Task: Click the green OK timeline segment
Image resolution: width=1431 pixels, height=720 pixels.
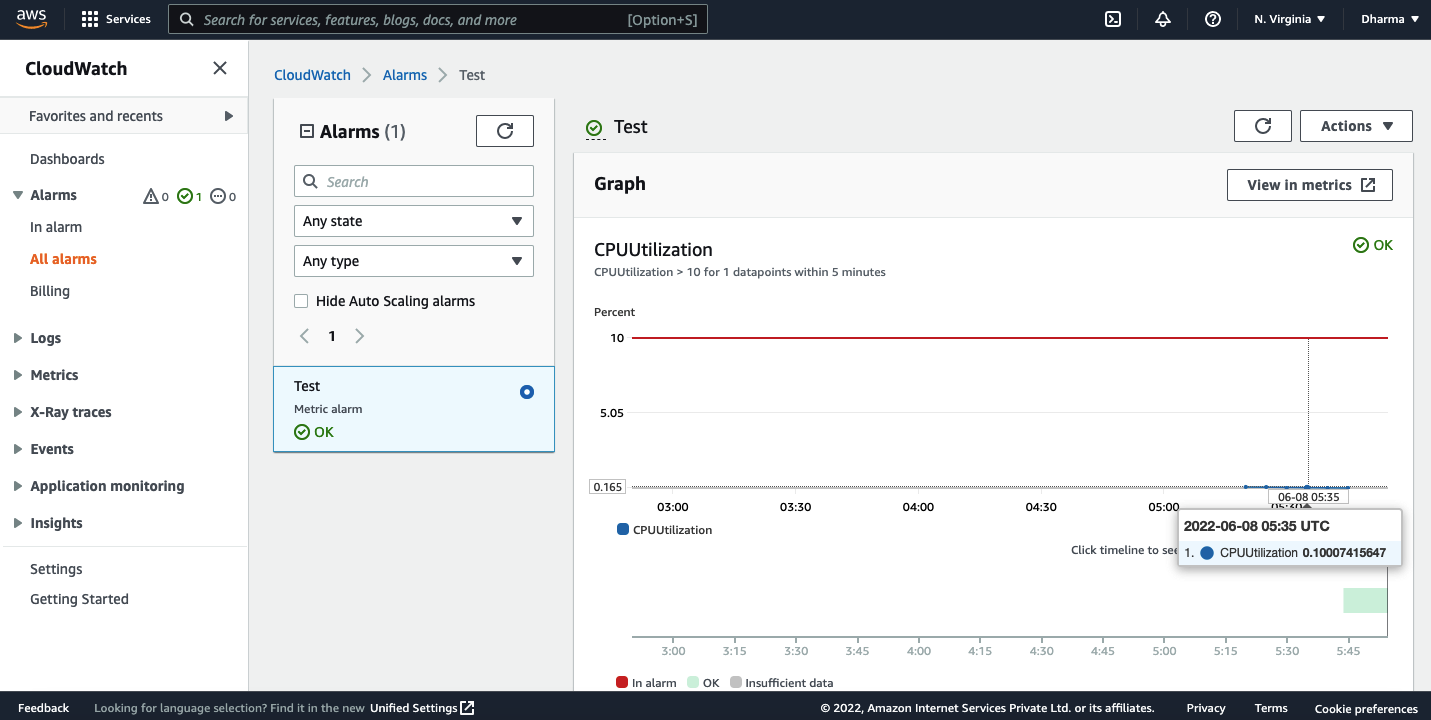Action: (x=1365, y=600)
